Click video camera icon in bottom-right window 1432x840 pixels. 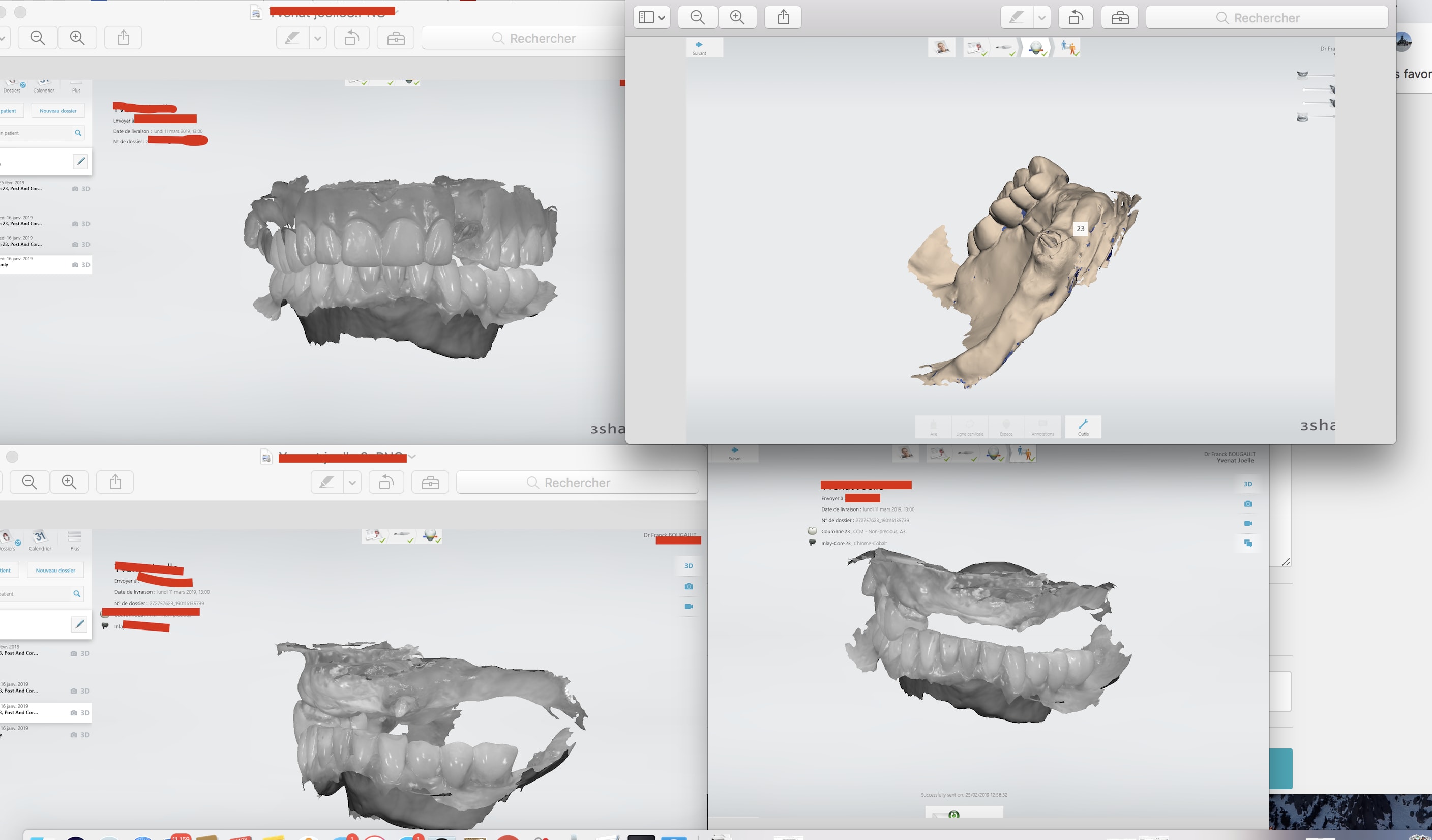coord(1248,523)
